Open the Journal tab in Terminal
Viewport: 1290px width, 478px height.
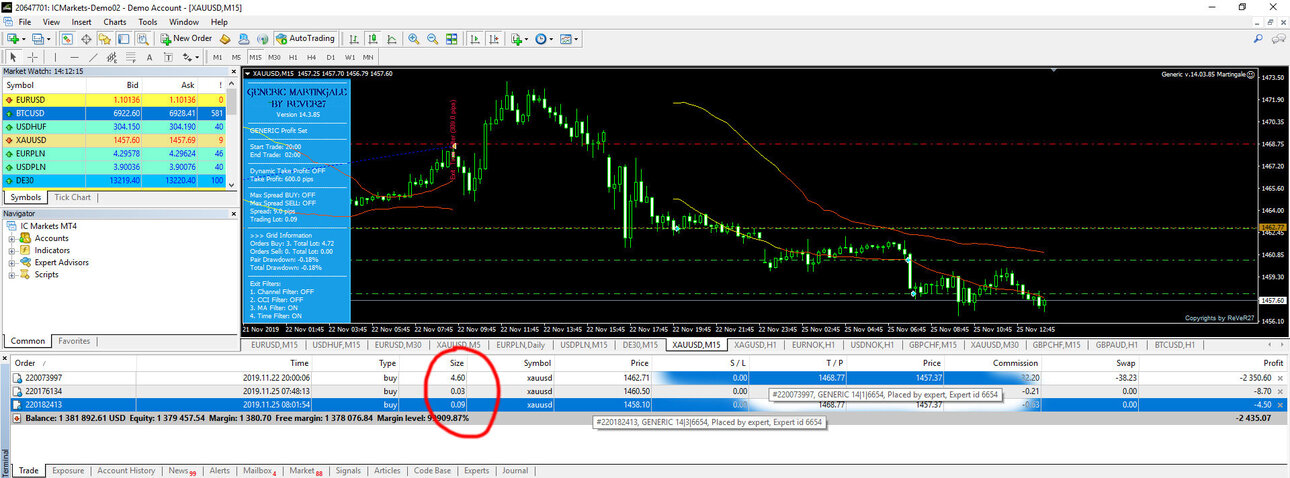tap(515, 470)
